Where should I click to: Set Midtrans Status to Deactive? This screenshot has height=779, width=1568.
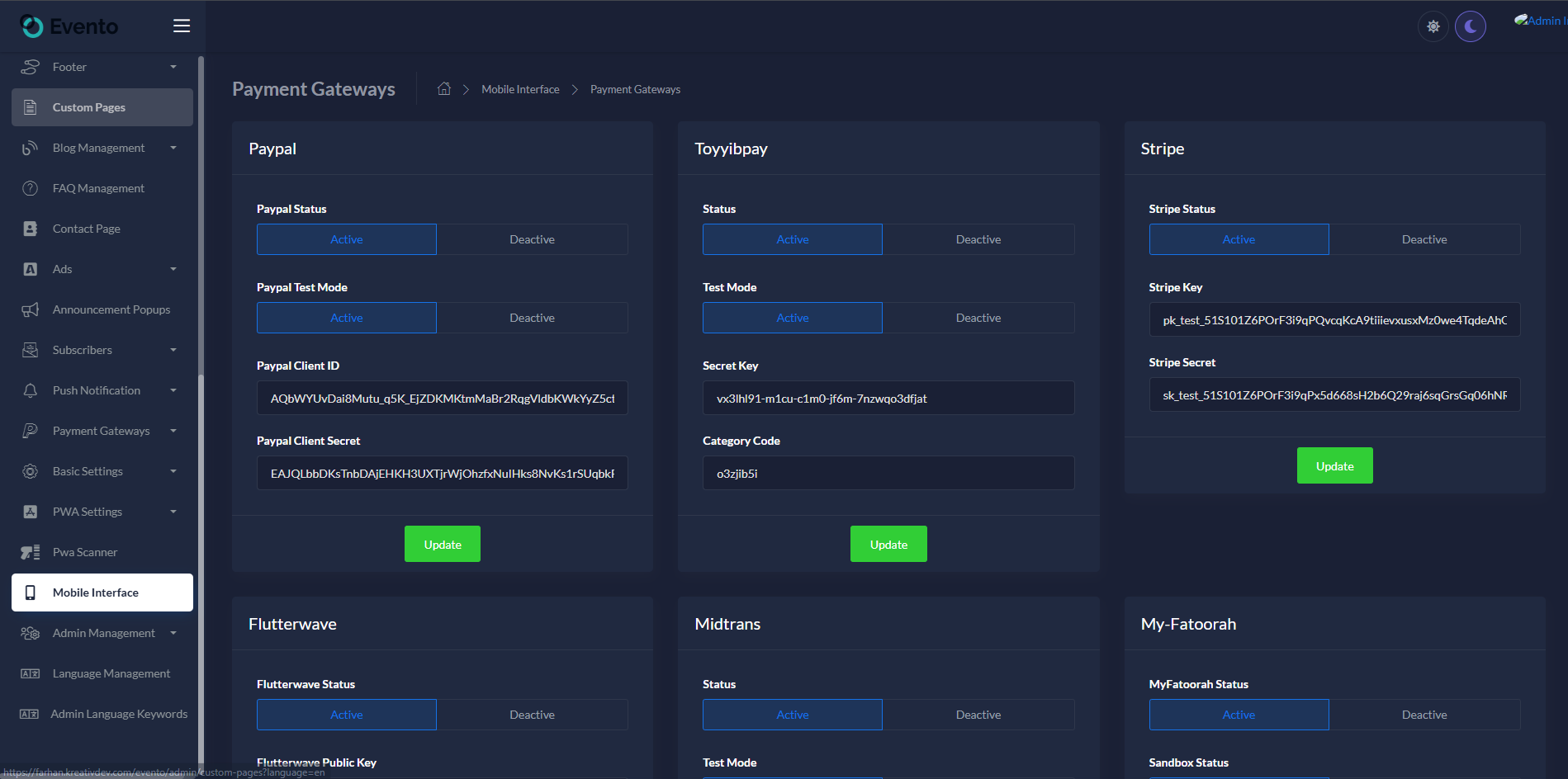point(978,714)
